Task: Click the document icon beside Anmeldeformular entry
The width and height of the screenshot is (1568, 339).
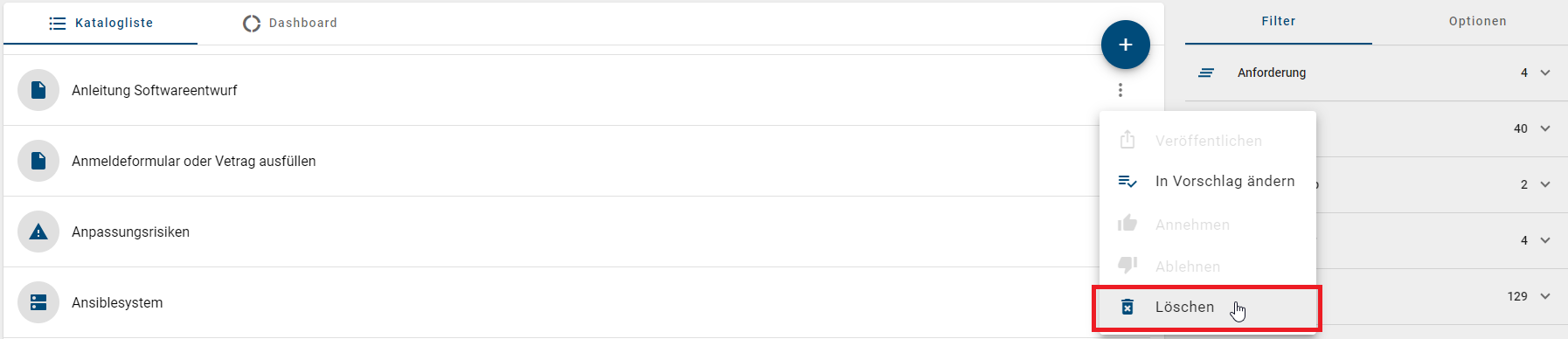Action: (x=38, y=161)
